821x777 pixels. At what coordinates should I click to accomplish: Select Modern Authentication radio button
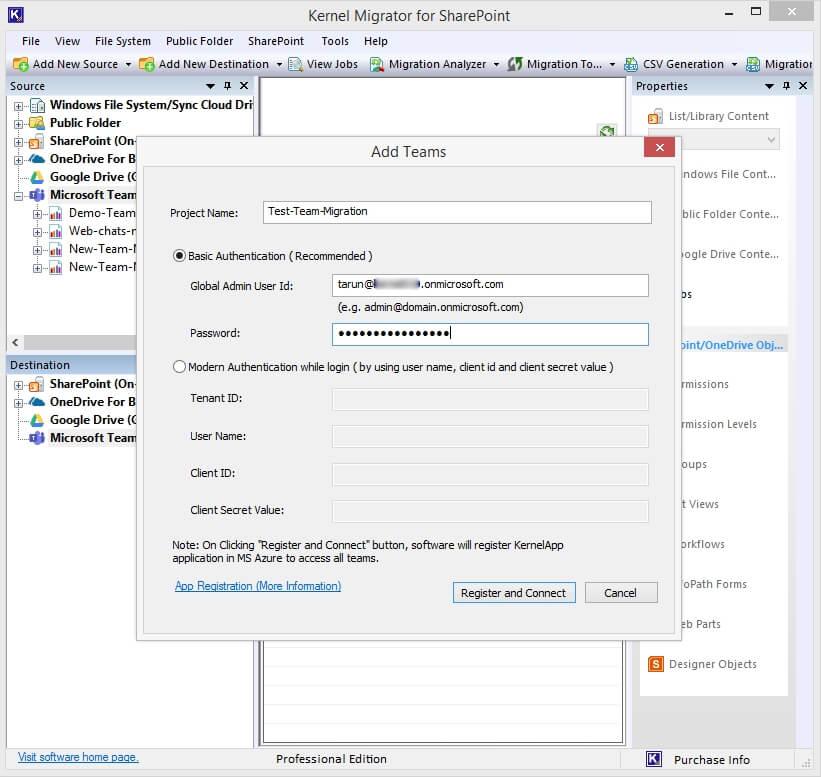179,367
